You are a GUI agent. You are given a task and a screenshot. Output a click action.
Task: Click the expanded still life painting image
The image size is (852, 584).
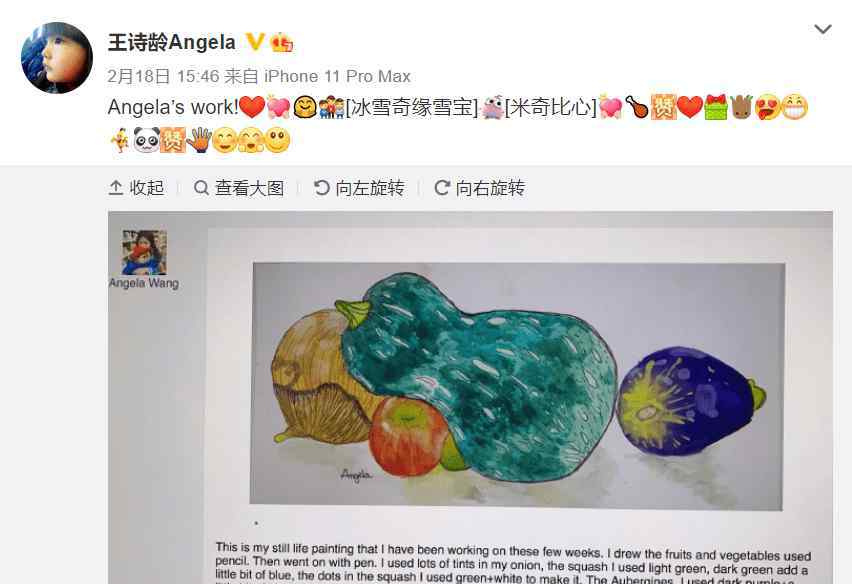tap(470, 398)
